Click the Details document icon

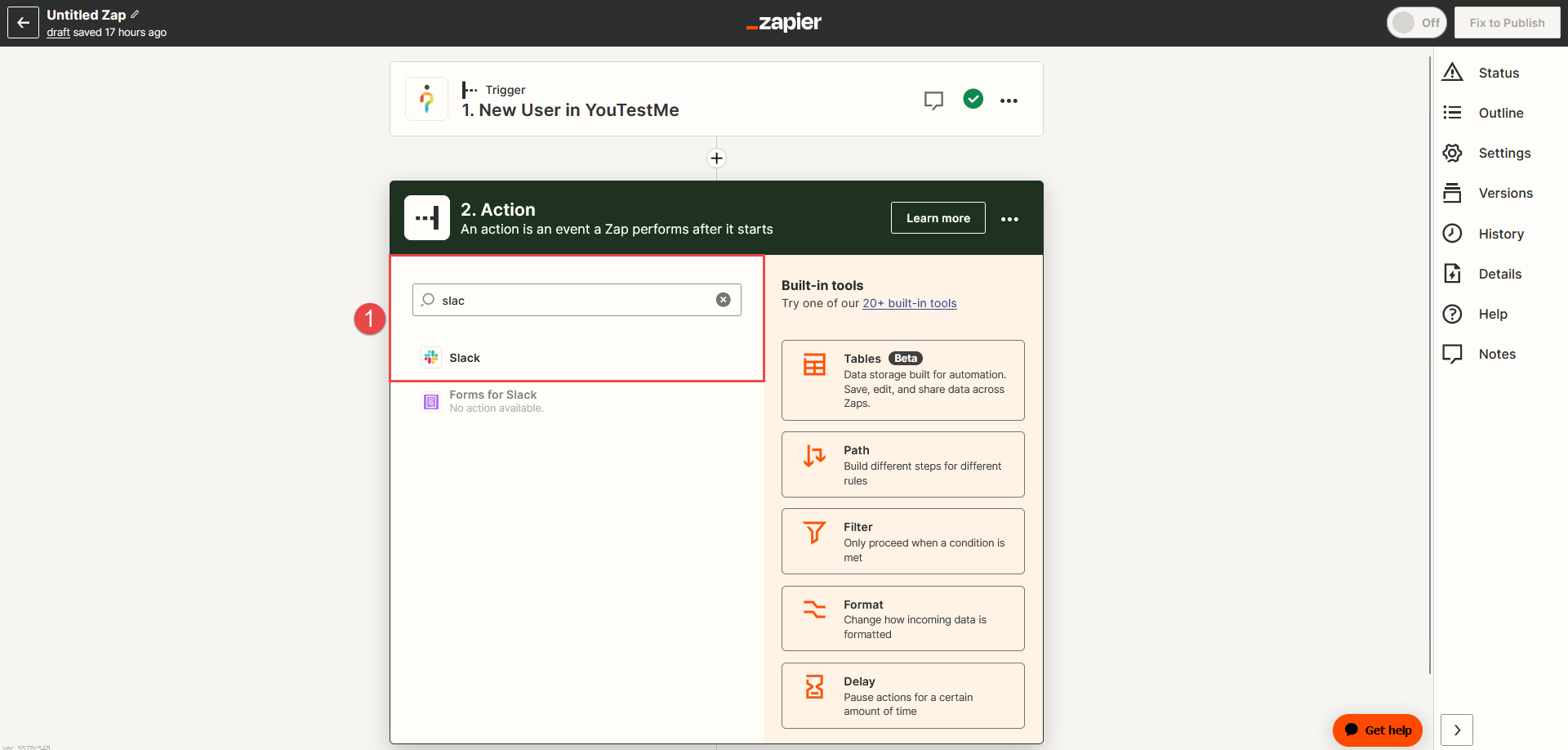[1452, 273]
